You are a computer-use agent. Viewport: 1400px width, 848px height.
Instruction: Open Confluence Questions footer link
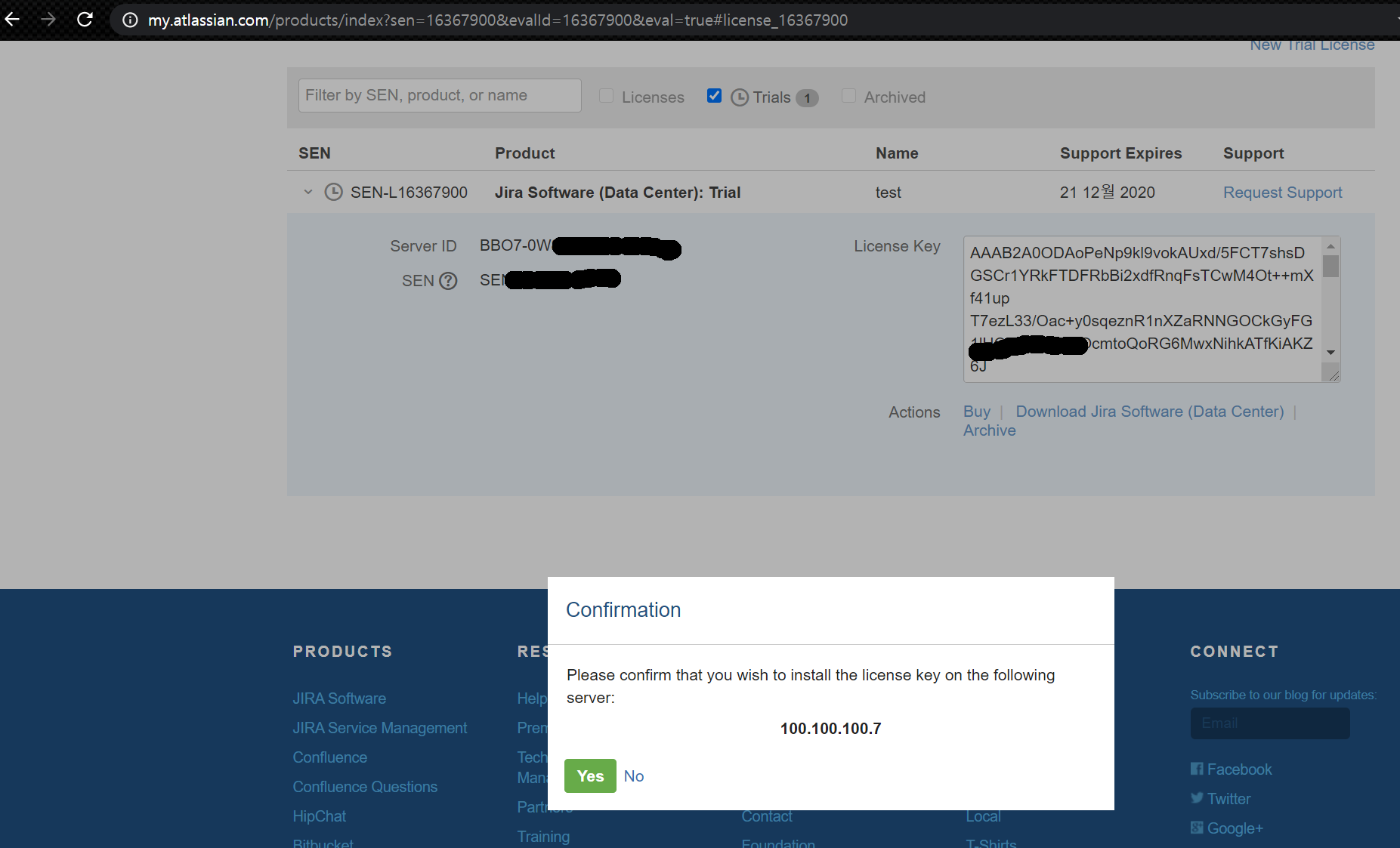point(365,787)
